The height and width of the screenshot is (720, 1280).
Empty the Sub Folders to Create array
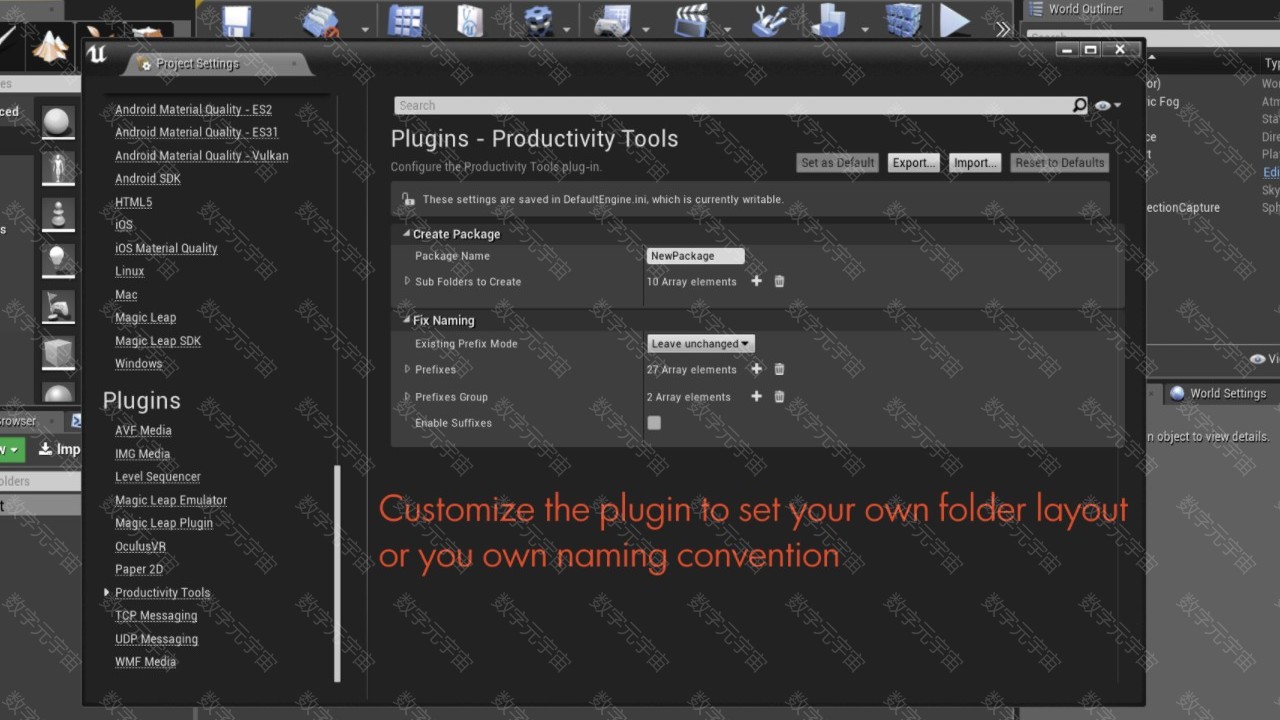(779, 282)
